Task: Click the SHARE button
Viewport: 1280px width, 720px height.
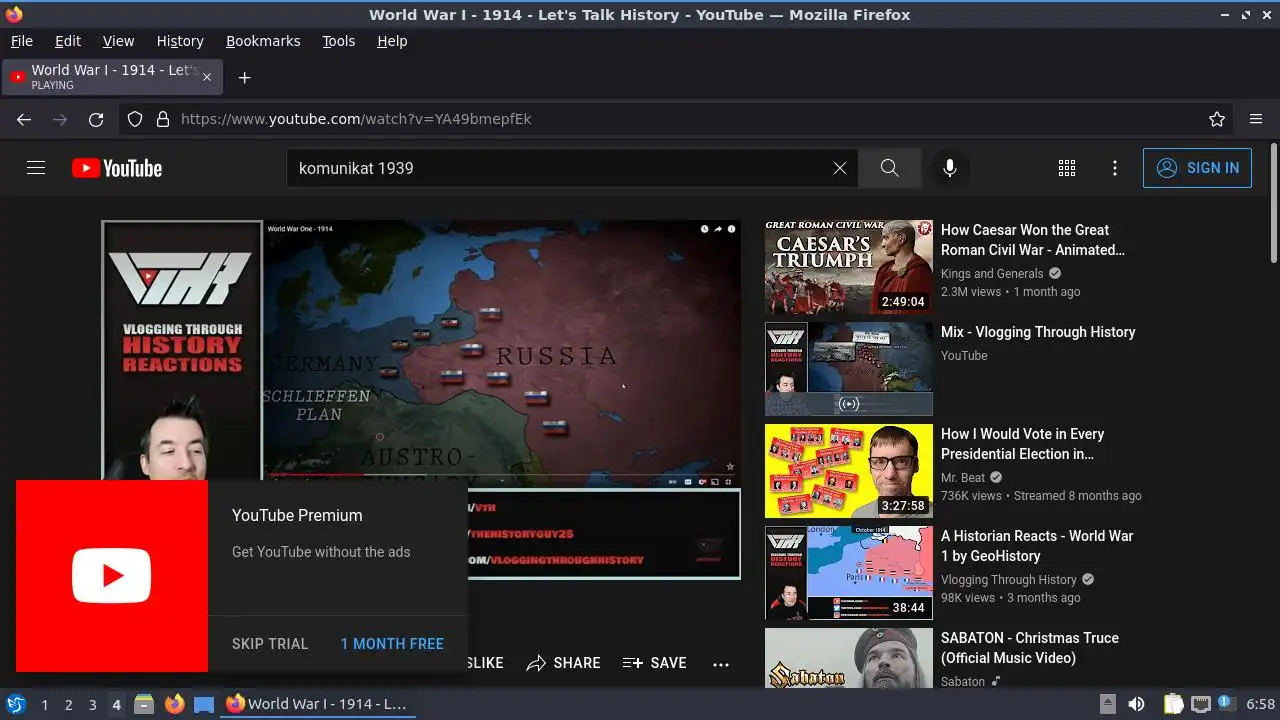Action: pyautogui.click(x=563, y=663)
